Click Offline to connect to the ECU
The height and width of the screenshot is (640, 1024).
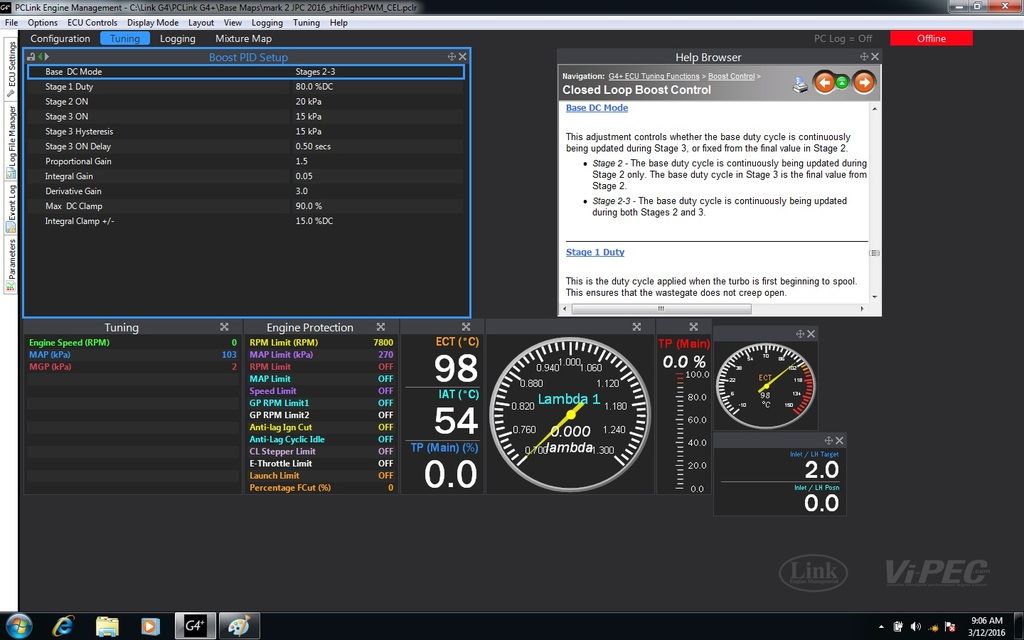(x=930, y=38)
